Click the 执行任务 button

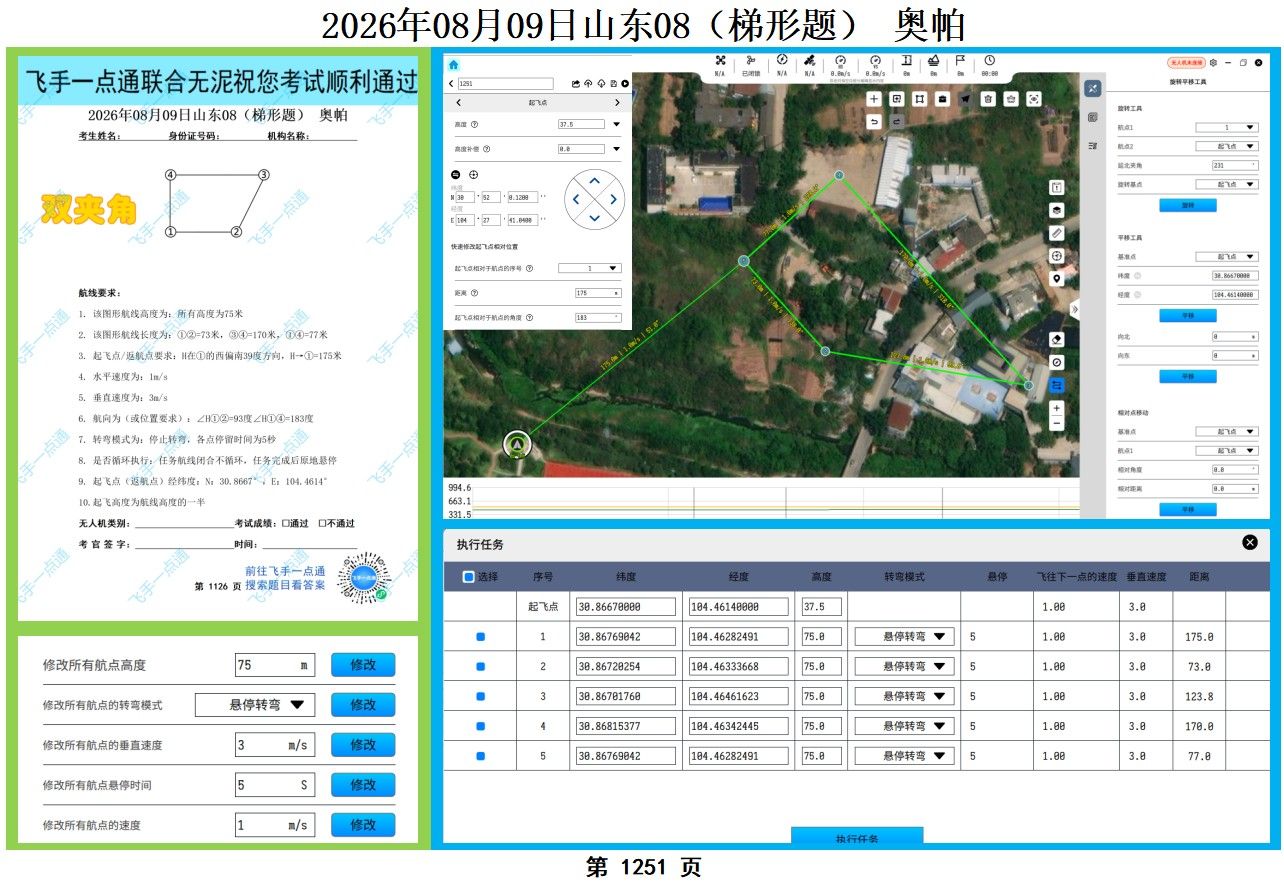coord(857,838)
